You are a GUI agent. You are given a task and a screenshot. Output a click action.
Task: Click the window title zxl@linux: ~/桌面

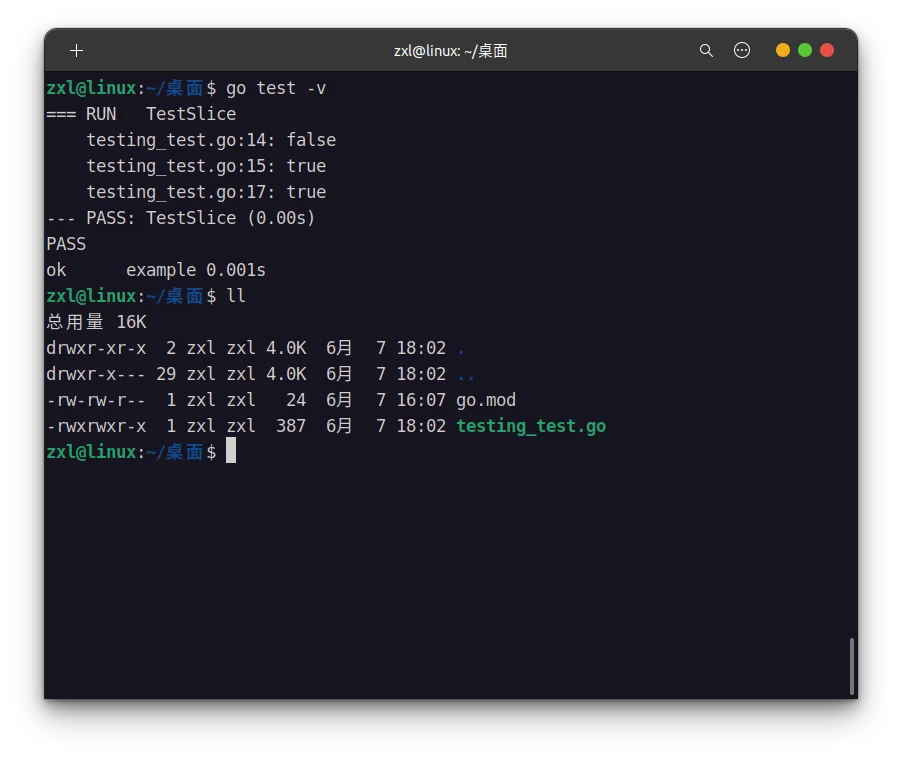click(x=450, y=51)
